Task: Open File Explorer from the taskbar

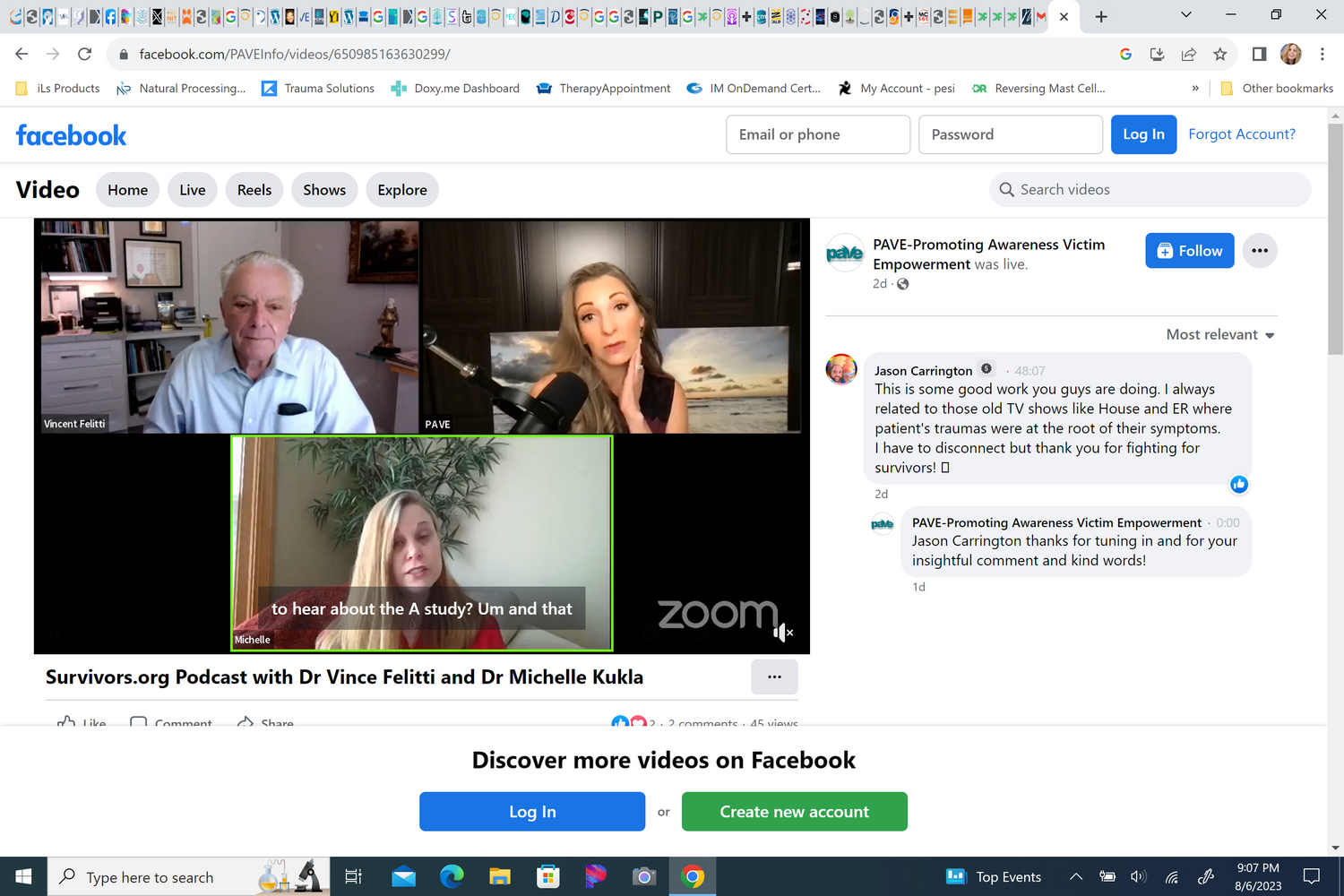Action: [500, 876]
